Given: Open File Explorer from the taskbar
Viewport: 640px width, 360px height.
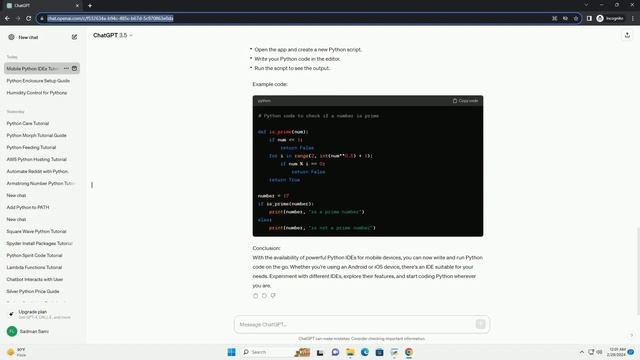Looking at the screenshot, I should (x=350, y=352).
